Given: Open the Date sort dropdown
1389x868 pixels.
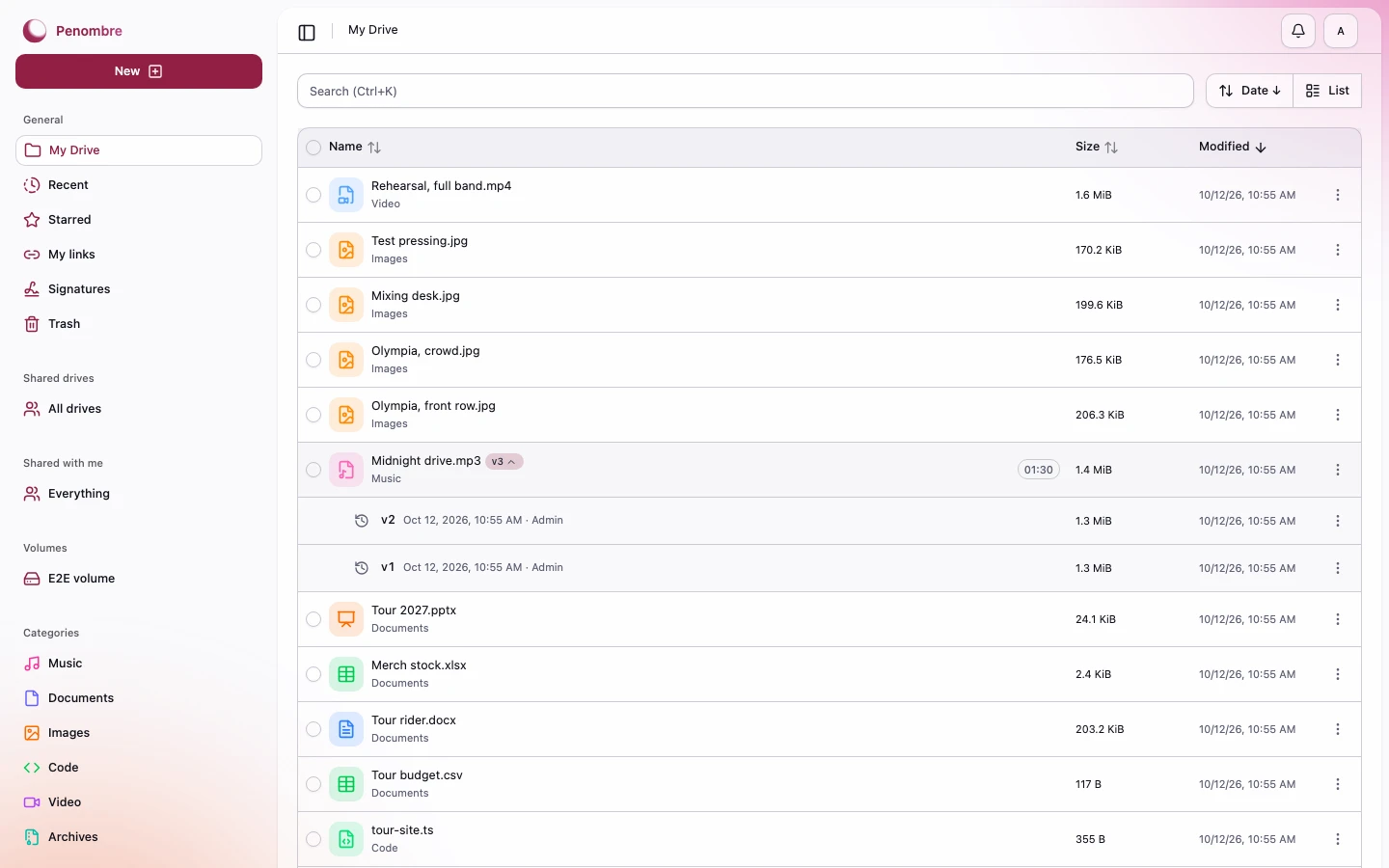Looking at the screenshot, I should click(x=1249, y=91).
